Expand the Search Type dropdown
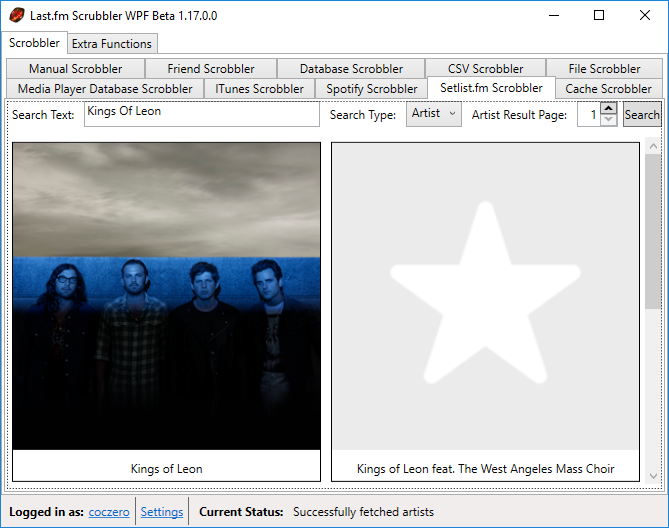669x528 pixels. pyautogui.click(x=433, y=114)
